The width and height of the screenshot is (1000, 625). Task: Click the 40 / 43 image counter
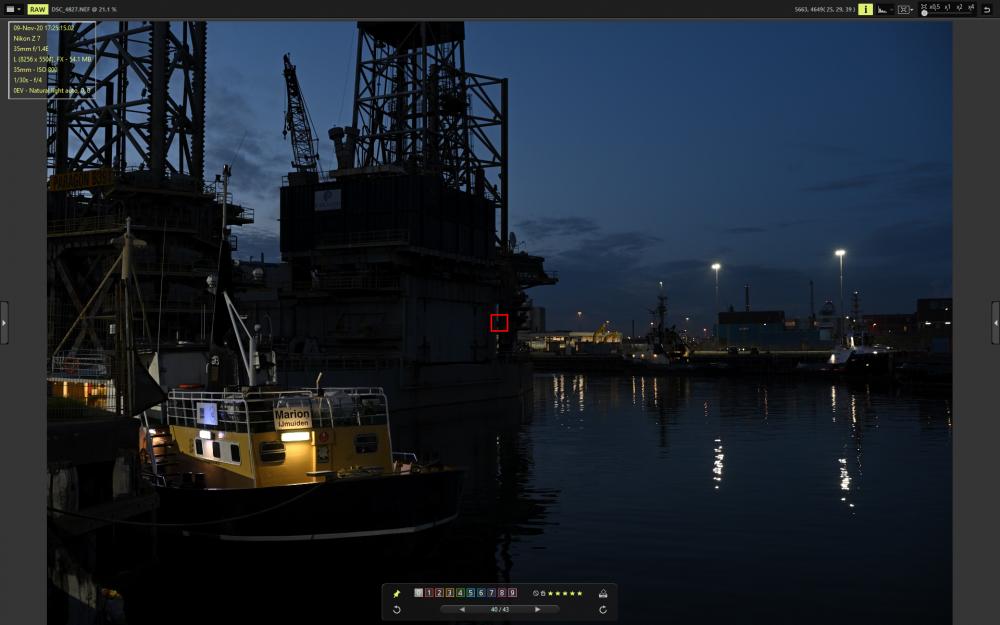click(x=500, y=610)
